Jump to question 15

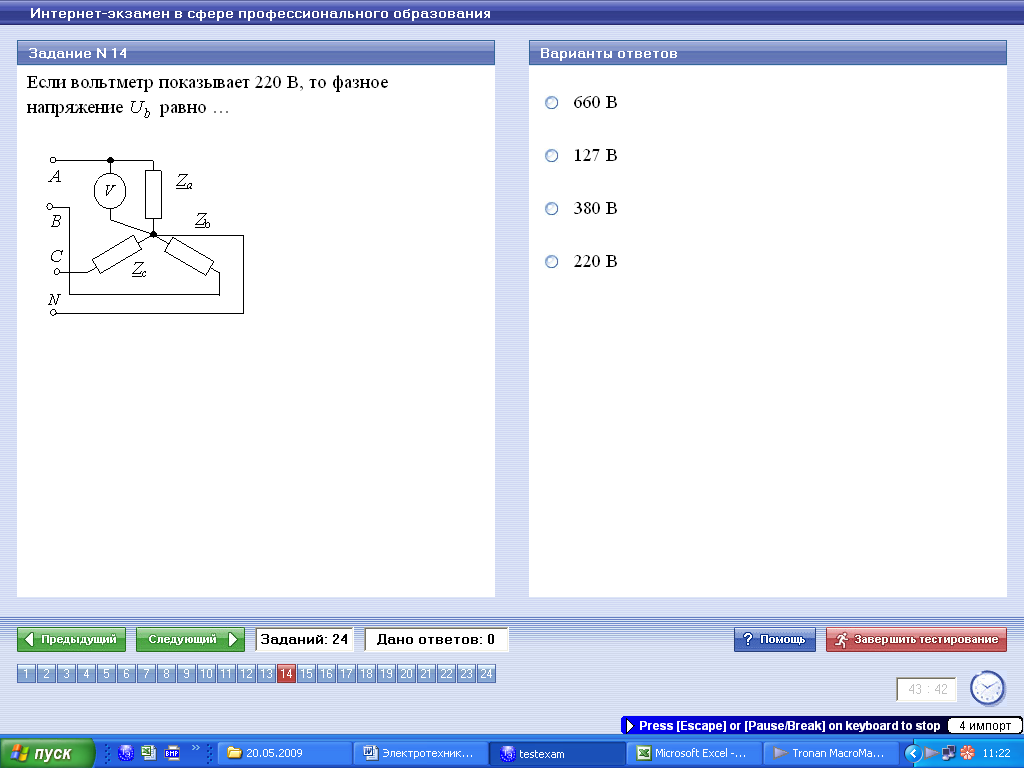(x=306, y=673)
